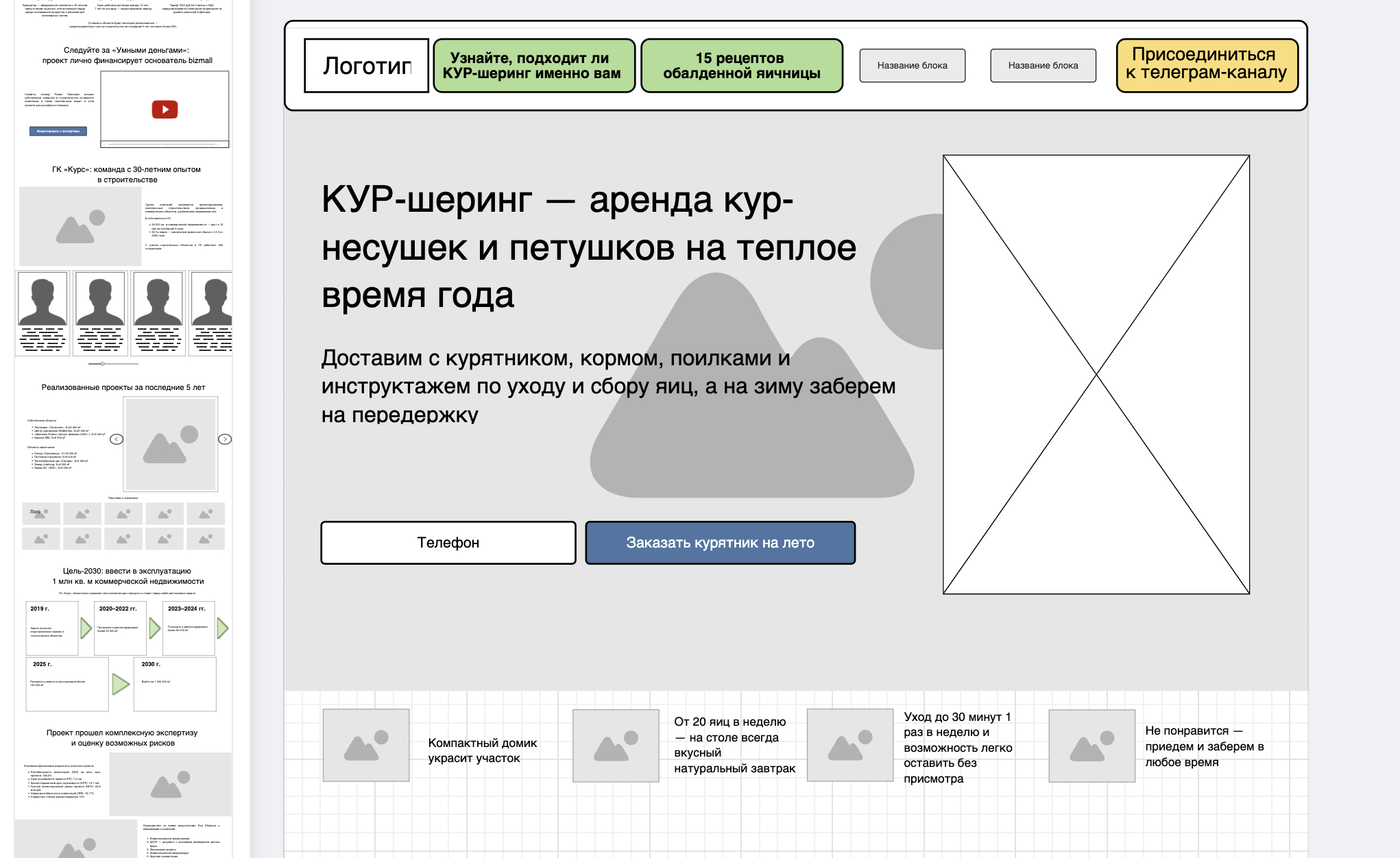
Task: Select text 'Не понравится — приедем и заберем'
Action: click(x=1205, y=746)
